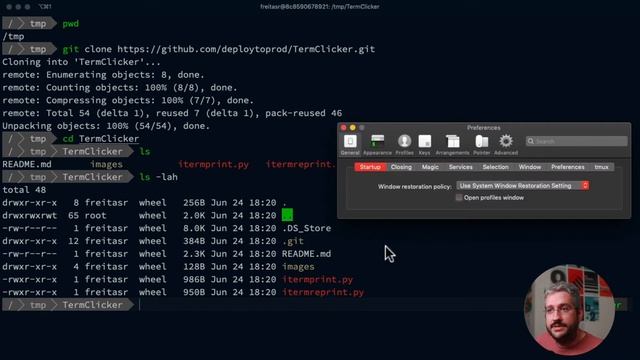Switch to the Selection tab
Screen dimensions: 640x360
495,167
